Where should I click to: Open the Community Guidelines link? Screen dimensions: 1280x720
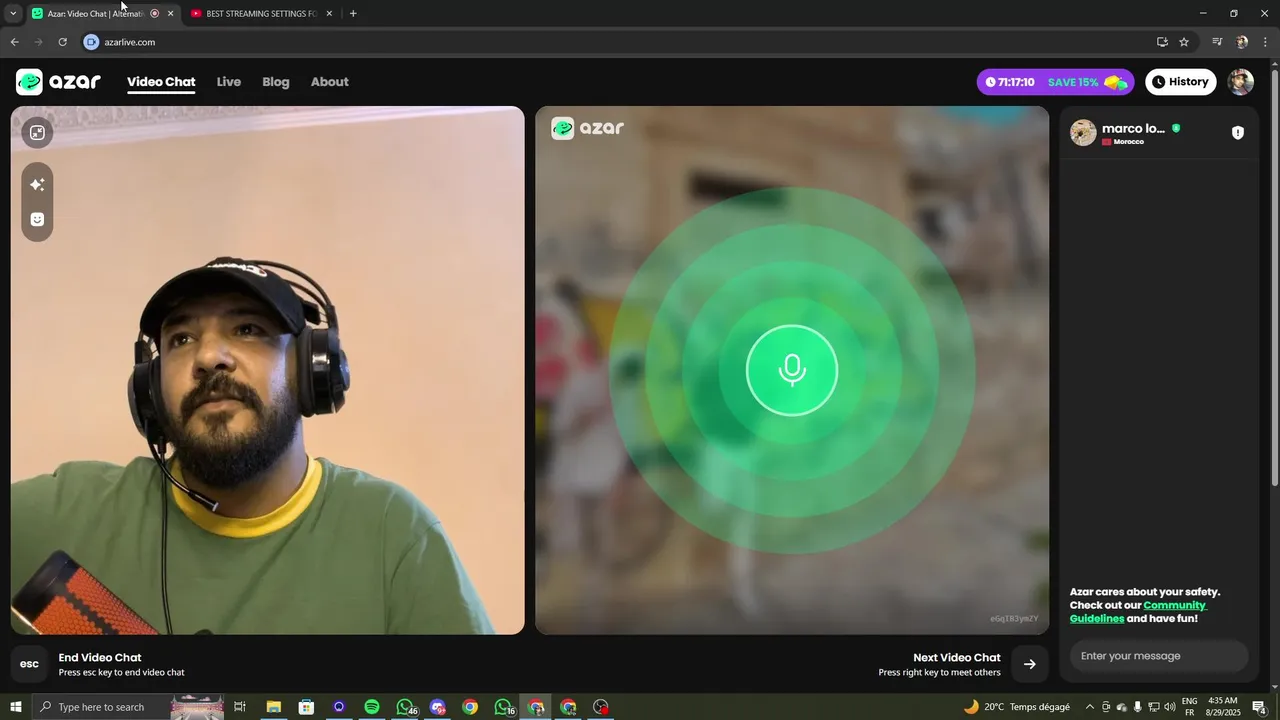(x=1139, y=612)
